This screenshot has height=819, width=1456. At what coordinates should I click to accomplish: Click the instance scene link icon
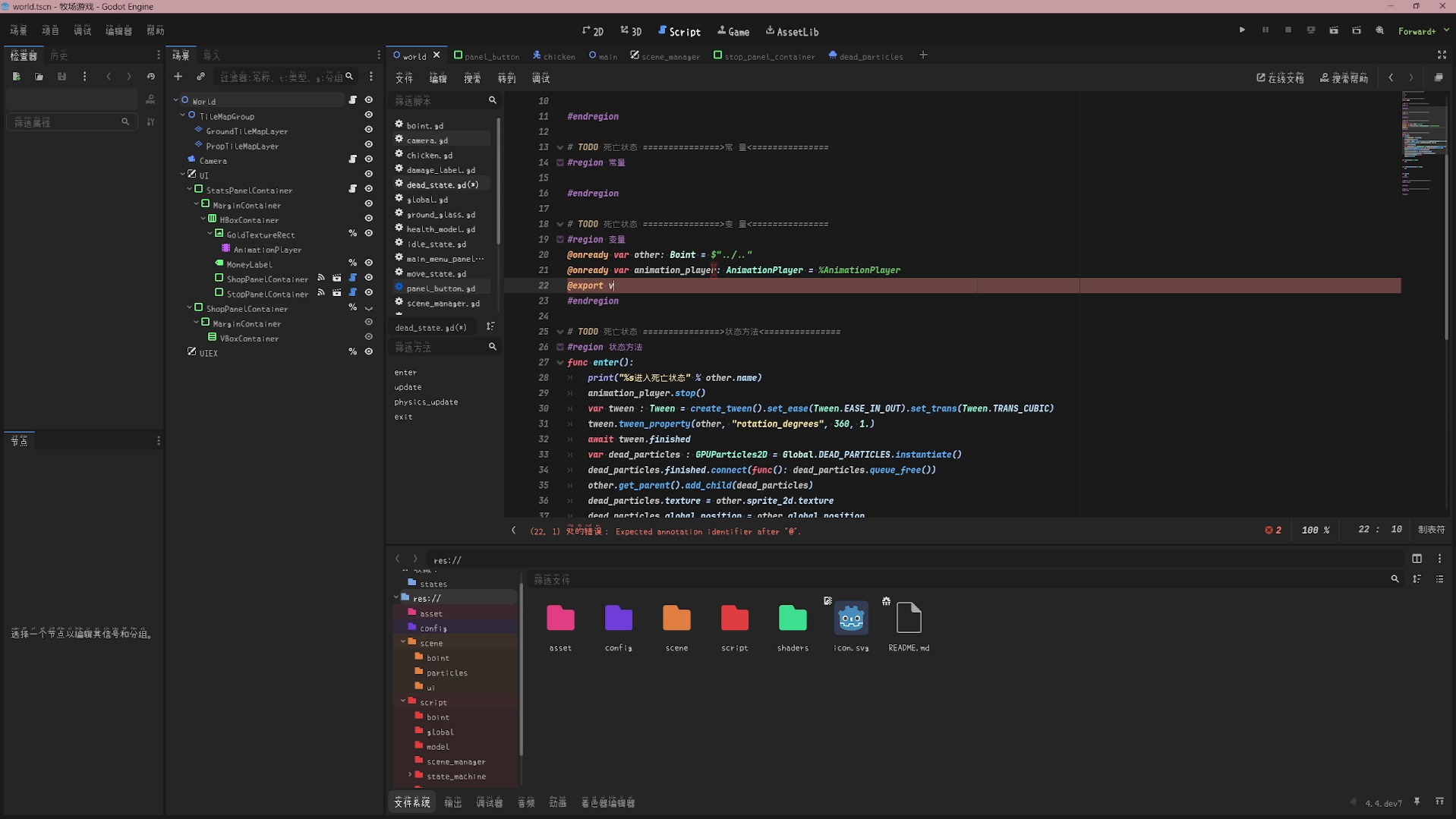pyautogui.click(x=200, y=77)
